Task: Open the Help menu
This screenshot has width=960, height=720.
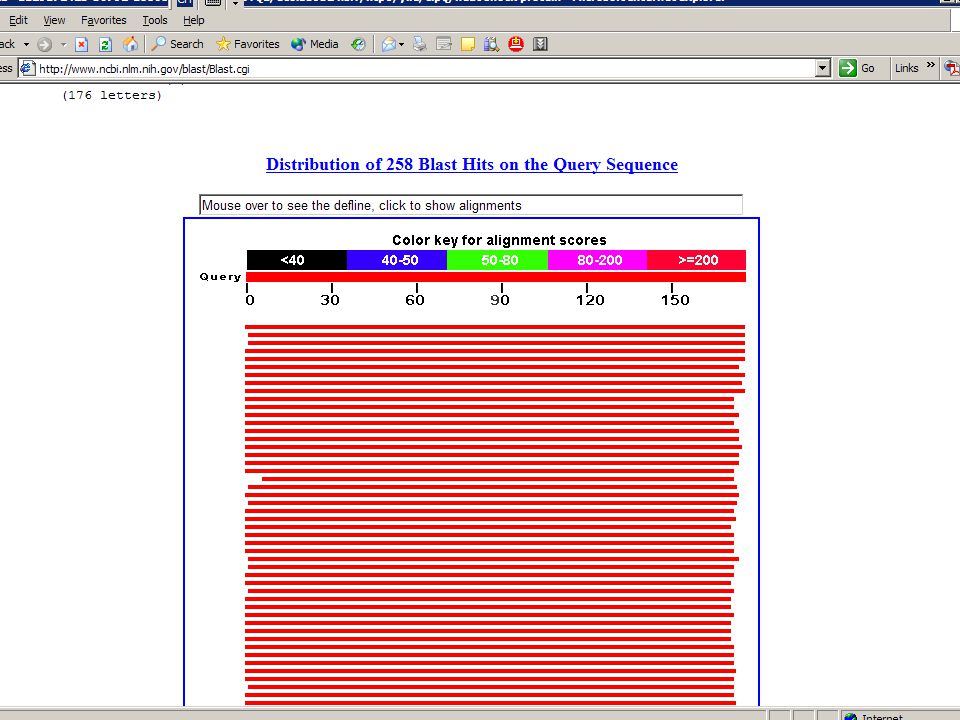Action: coord(193,20)
